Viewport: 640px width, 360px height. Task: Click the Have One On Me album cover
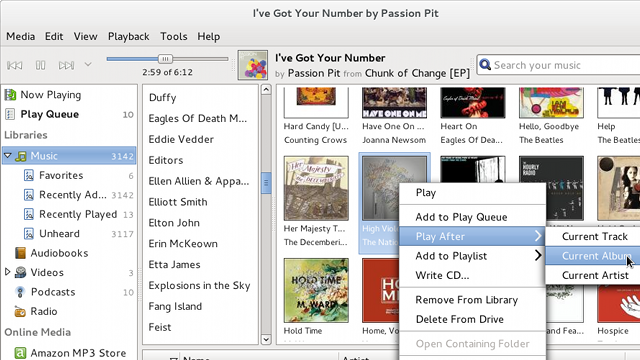click(394, 102)
